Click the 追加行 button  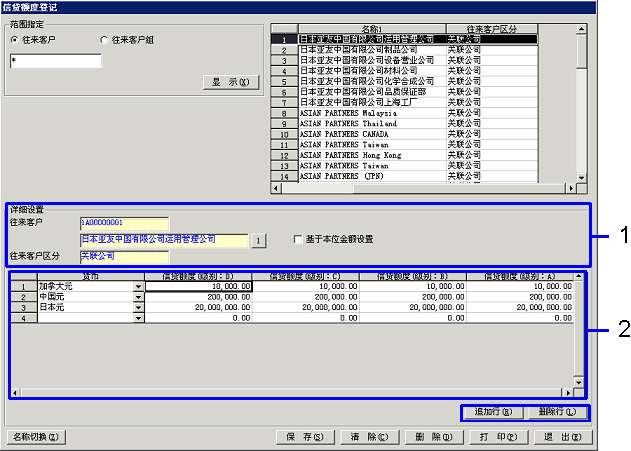tap(492, 412)
